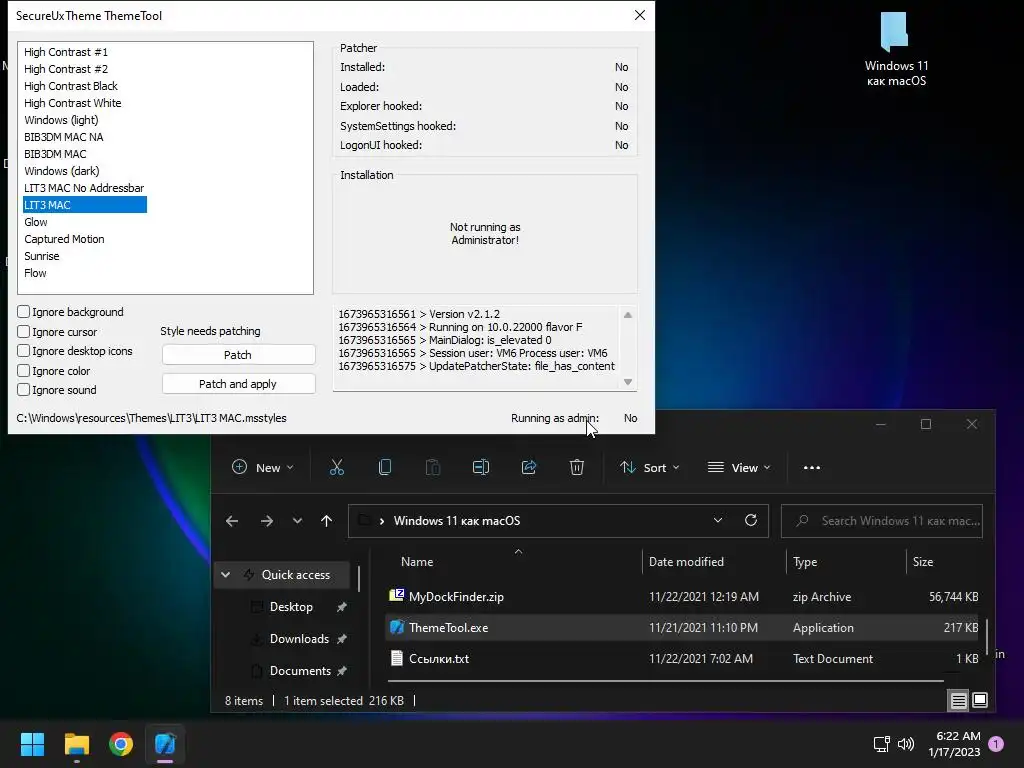Switch to details view icon in status bar
The width and height of the screenshot is (1024, 768).
(x=959, y=701)
